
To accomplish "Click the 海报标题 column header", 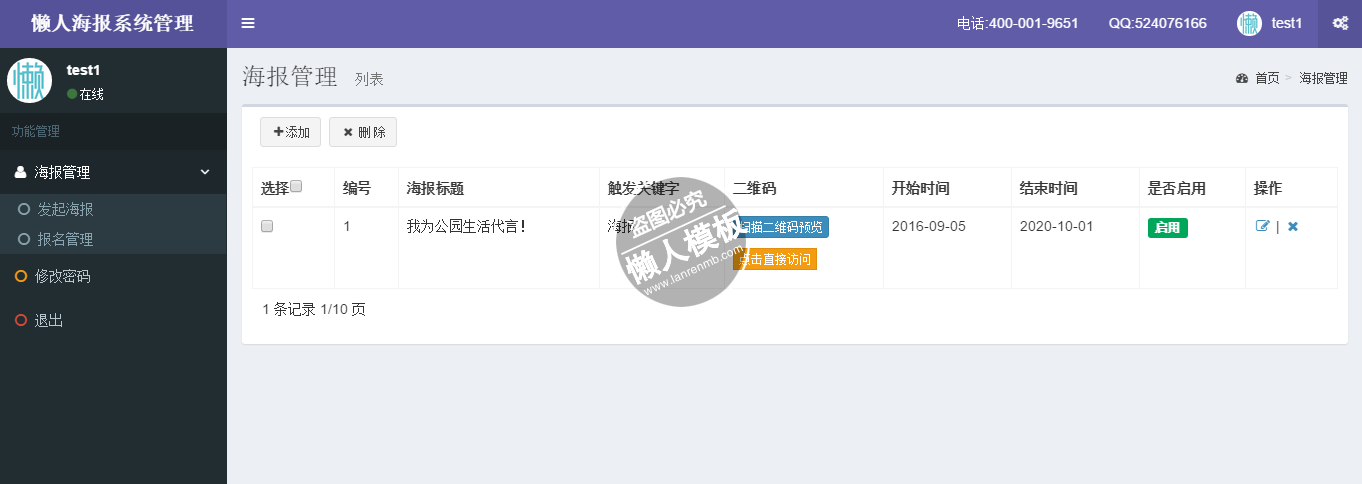I will (x=435, y=188).
